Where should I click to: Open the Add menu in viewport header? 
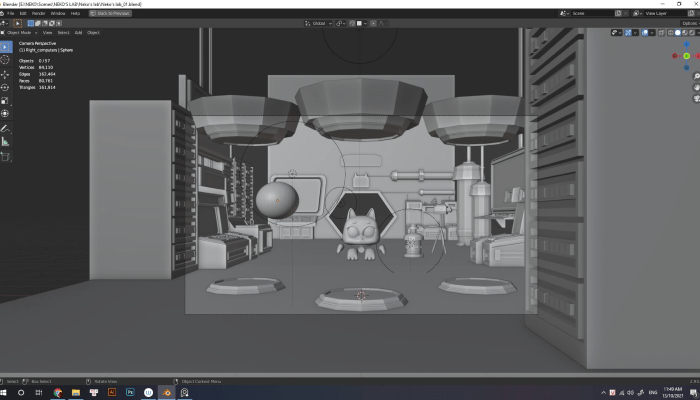point(78,32)
